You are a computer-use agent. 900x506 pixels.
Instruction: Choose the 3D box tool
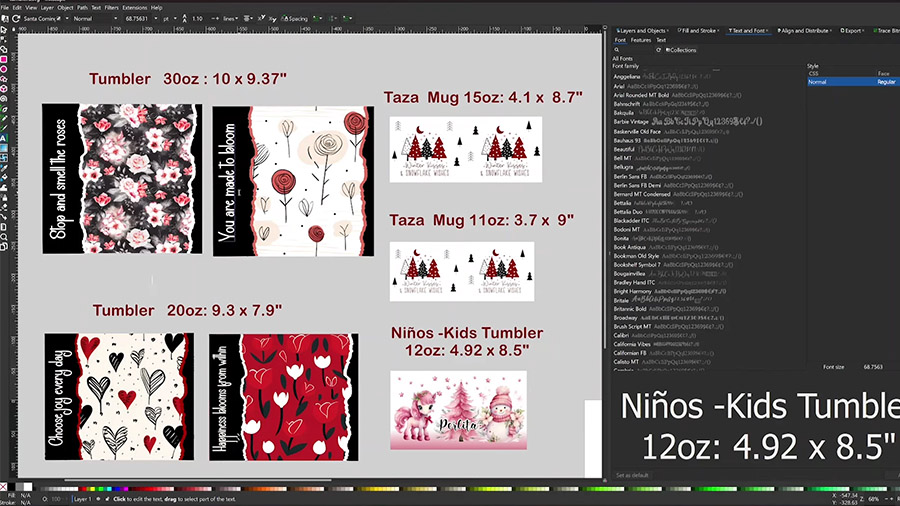[x=4, y=88]
